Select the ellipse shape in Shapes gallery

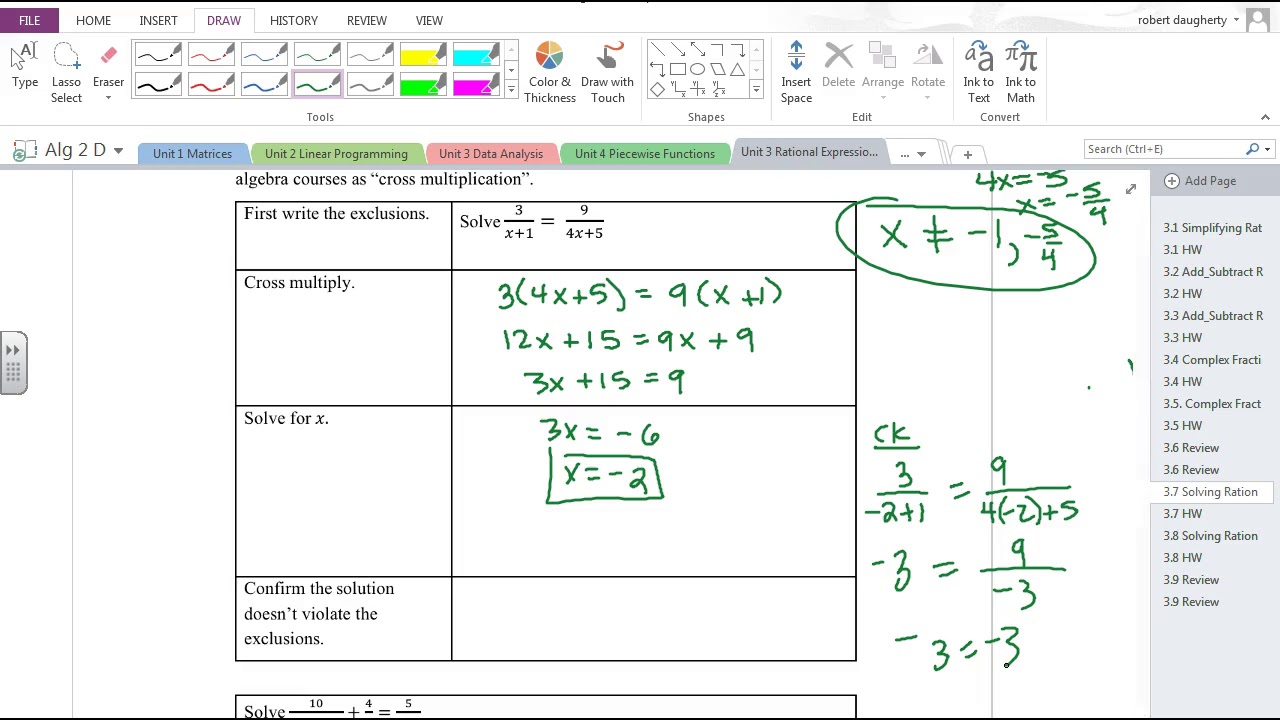point(697,69)
